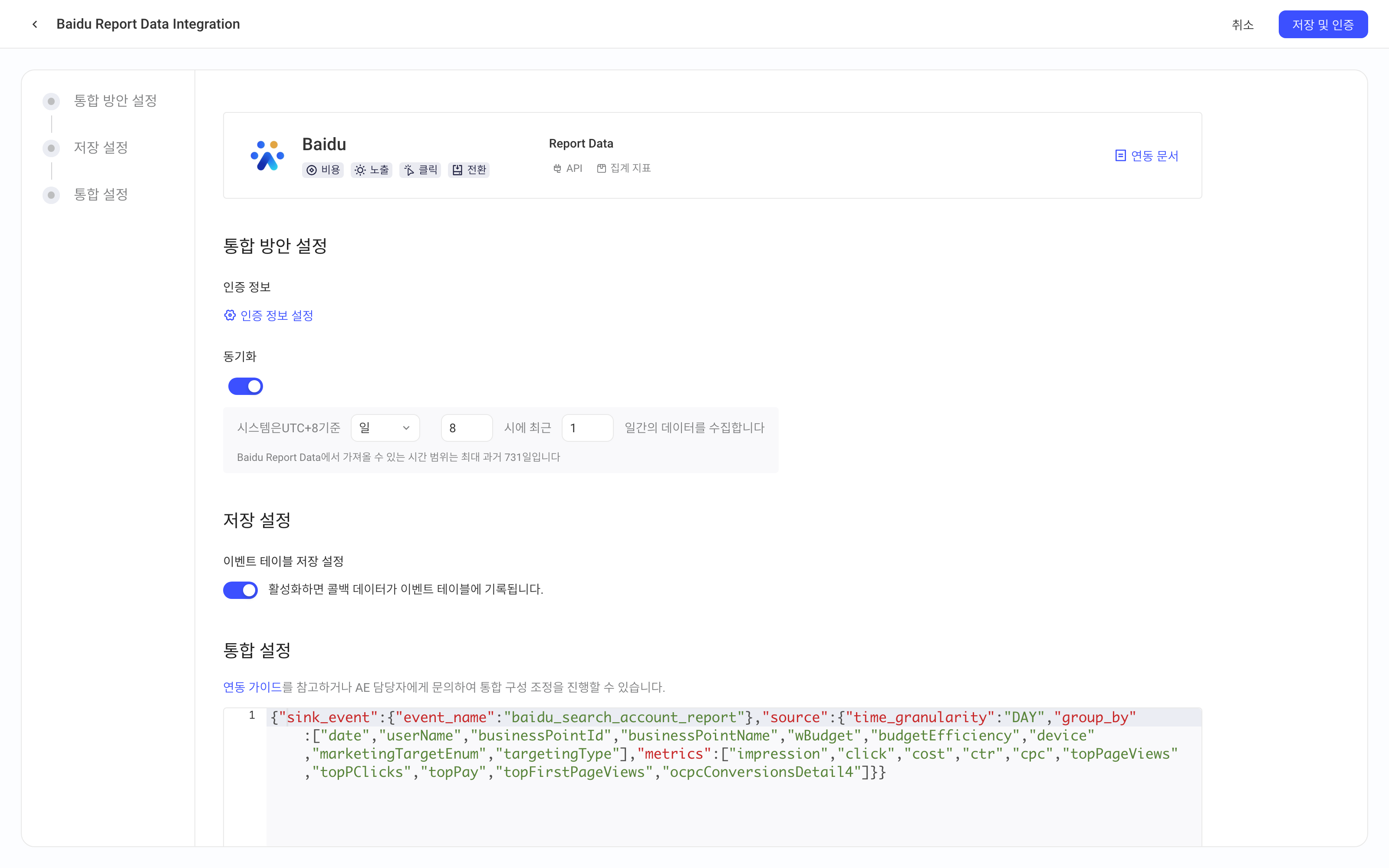Disable the 이벤트 테이블 저장 switch
Image resolution: width=1389 pixels, height=868 pixels.
(x=240, y=589)
